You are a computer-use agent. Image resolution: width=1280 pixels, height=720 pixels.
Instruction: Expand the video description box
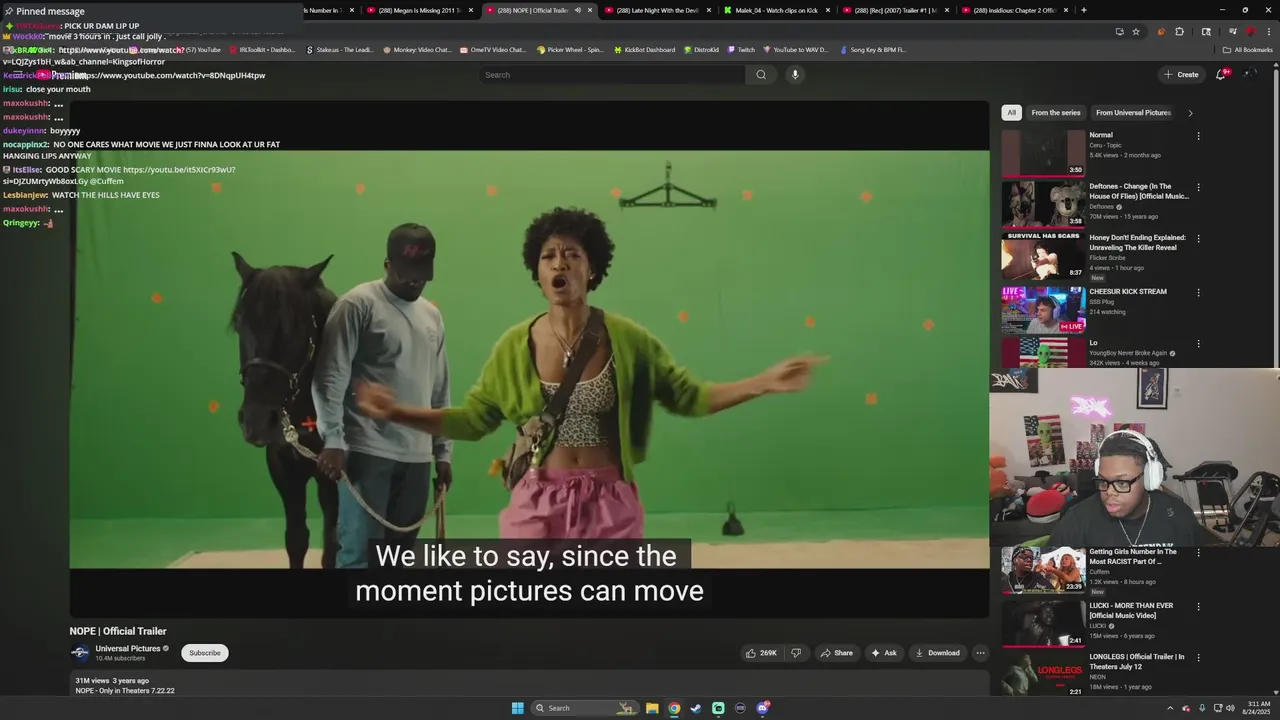pyautogui.click(x=529, y=685)
